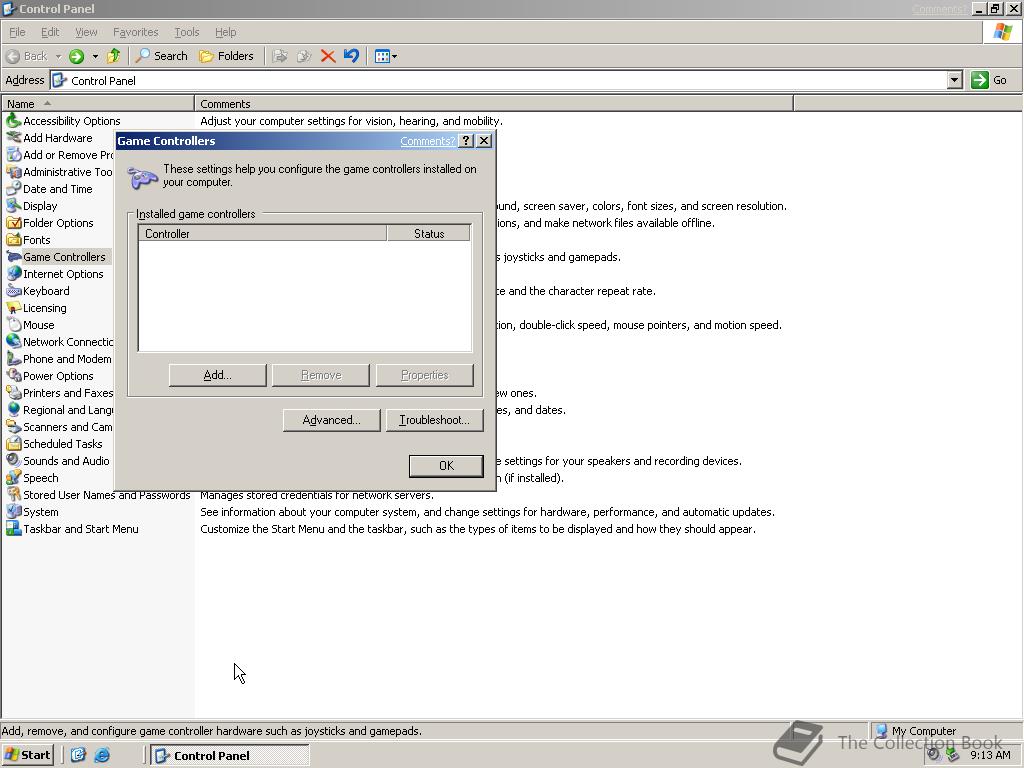
Task: Select the Date and Time icon
Action: [13, 189]
